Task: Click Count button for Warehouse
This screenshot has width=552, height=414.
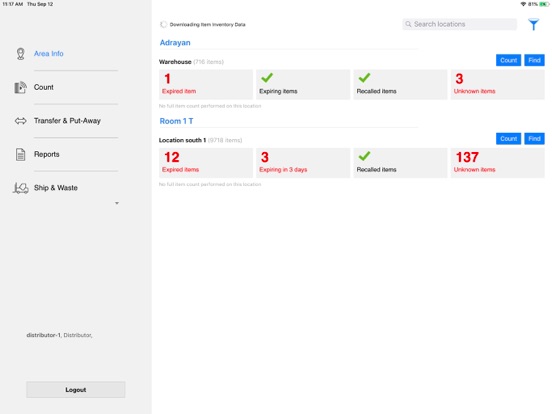Action: coord(508,60)
